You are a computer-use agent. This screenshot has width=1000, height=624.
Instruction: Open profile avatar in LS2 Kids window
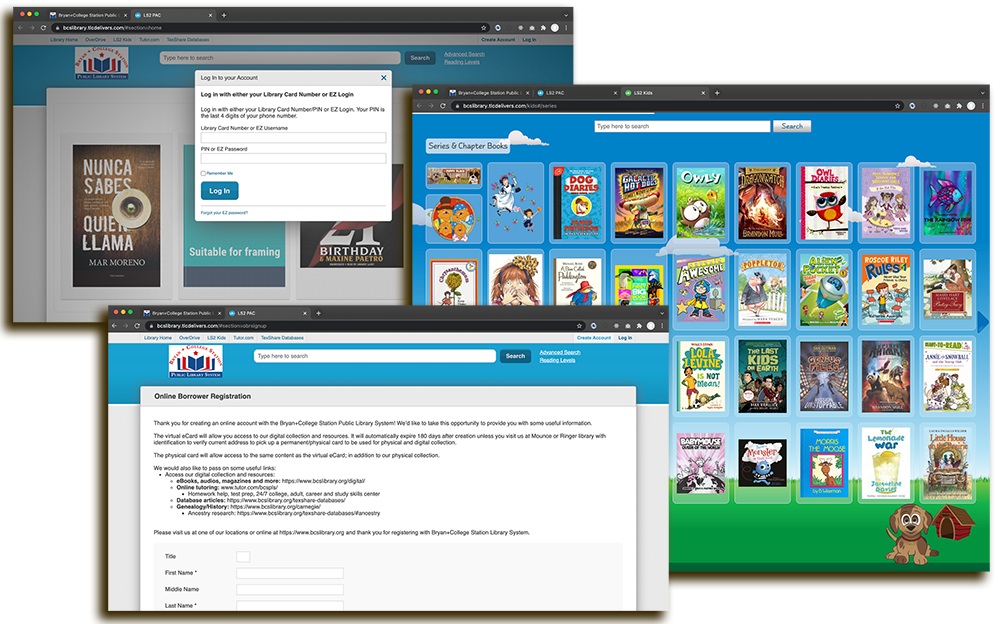pyautogui.click(x=971, y=106)
